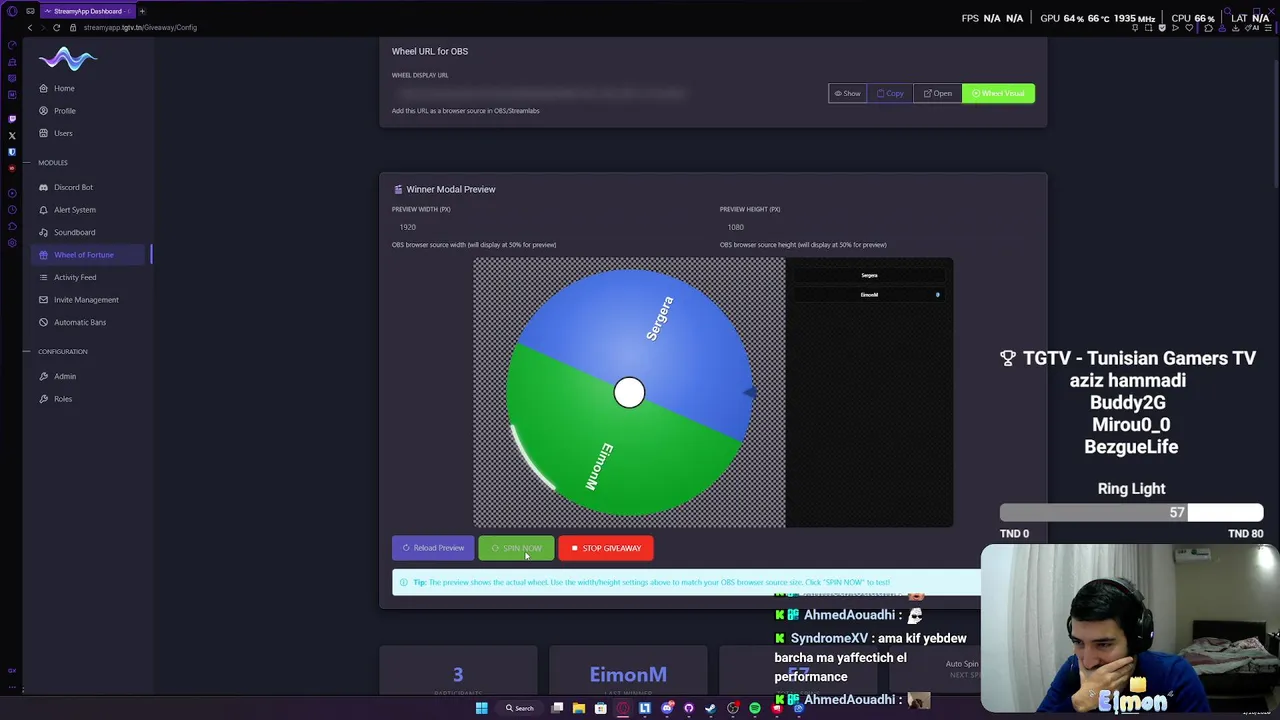Click the StreamyApp wave logo
The height and width of the screenshot is (720, 1280).
[x=68, y=60]
